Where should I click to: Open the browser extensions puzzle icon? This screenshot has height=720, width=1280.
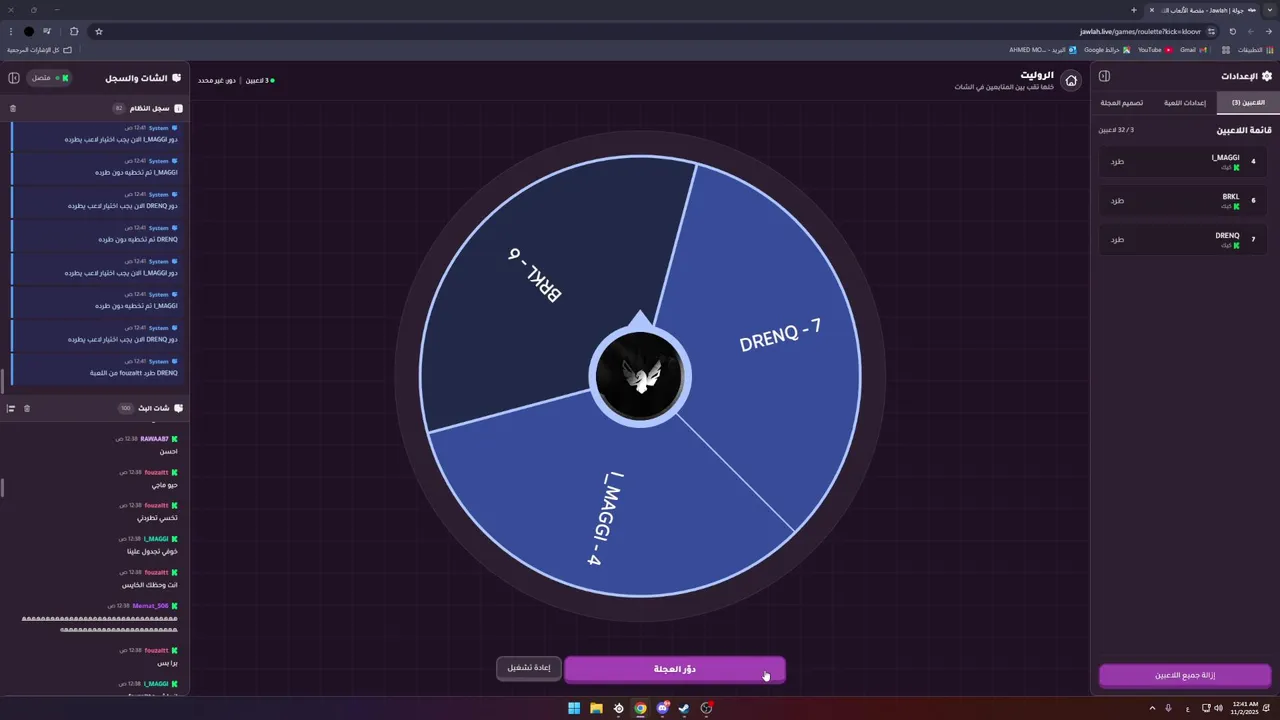point(74,31)
